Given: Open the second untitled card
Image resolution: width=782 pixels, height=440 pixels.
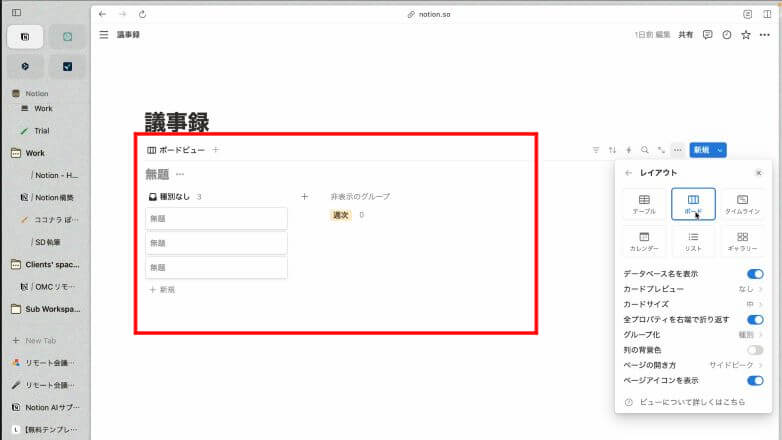Looking at the screenshot, I should pos(216,243).
